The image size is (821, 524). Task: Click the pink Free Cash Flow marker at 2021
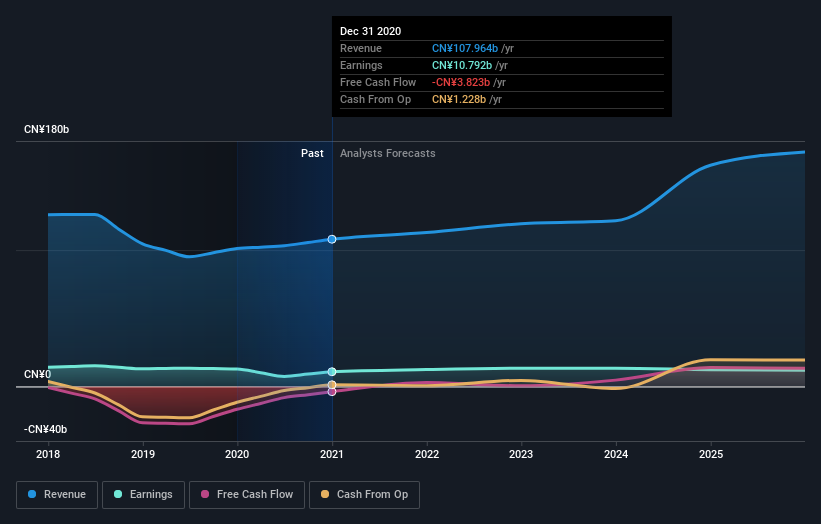coord(332,392)
